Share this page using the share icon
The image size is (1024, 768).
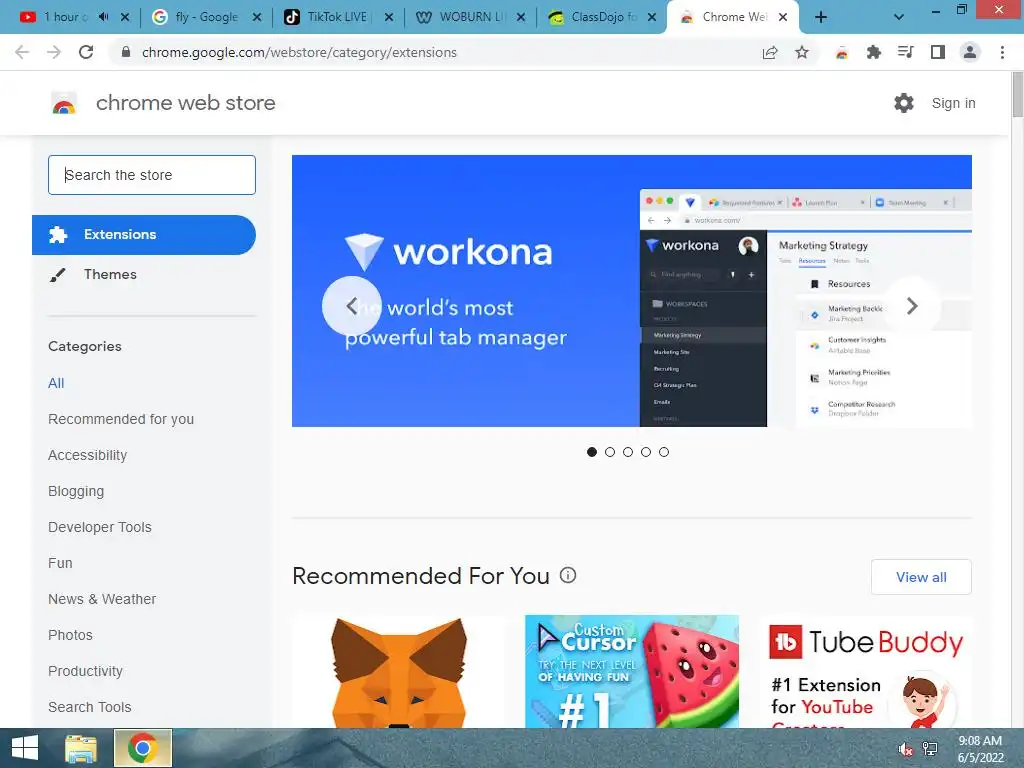coord(770,52)
